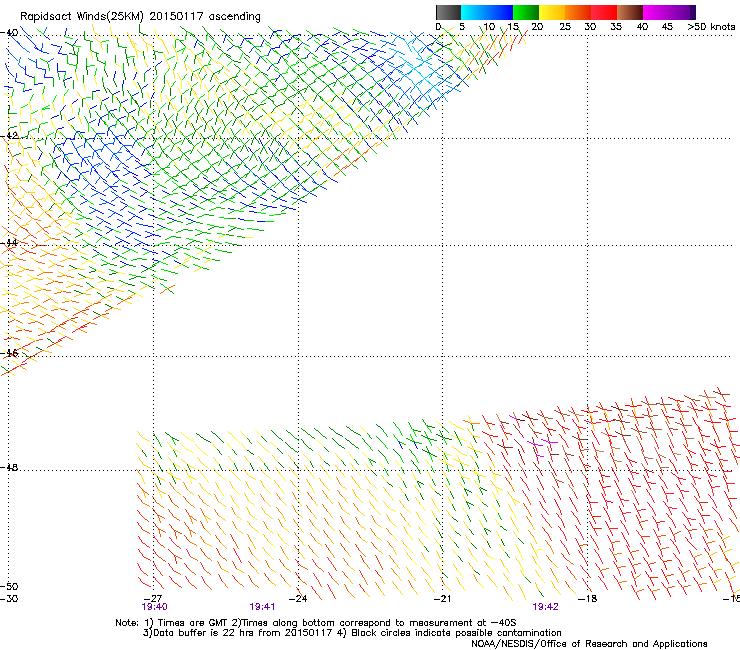740x650 pixels.
Task: Click the latitude label '-46'
Action: (10, 353)
